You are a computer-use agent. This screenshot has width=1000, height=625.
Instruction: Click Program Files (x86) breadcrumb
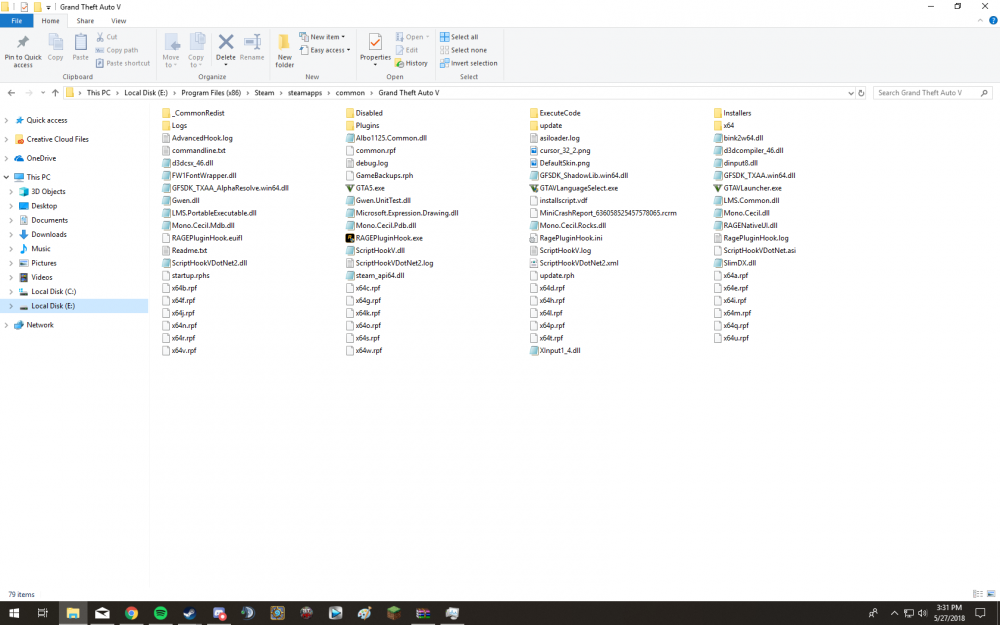coord(211,93)
